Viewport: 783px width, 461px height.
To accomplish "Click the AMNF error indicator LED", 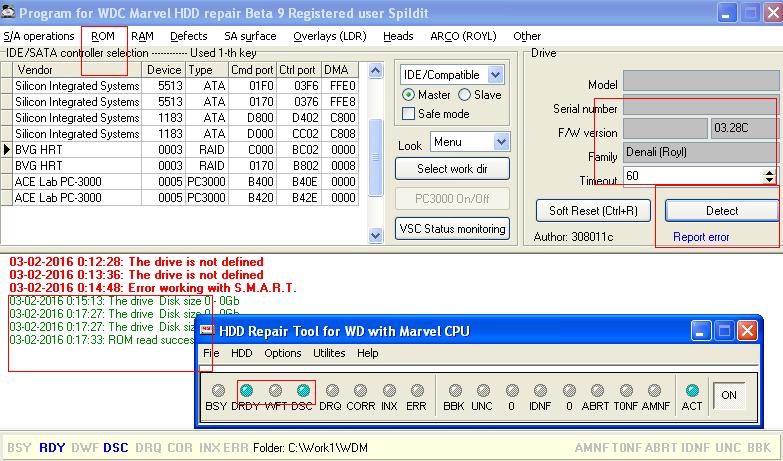I will [x=656, y=392].
